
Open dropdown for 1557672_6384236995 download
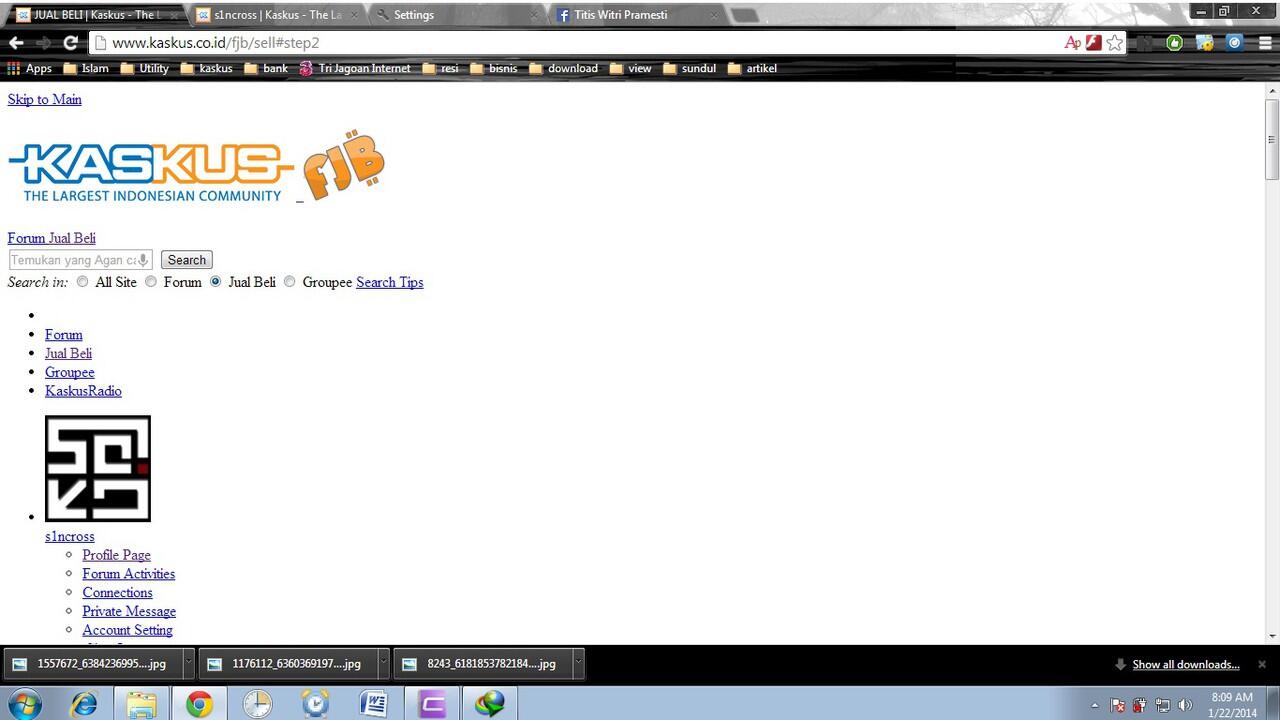point(188,663)
